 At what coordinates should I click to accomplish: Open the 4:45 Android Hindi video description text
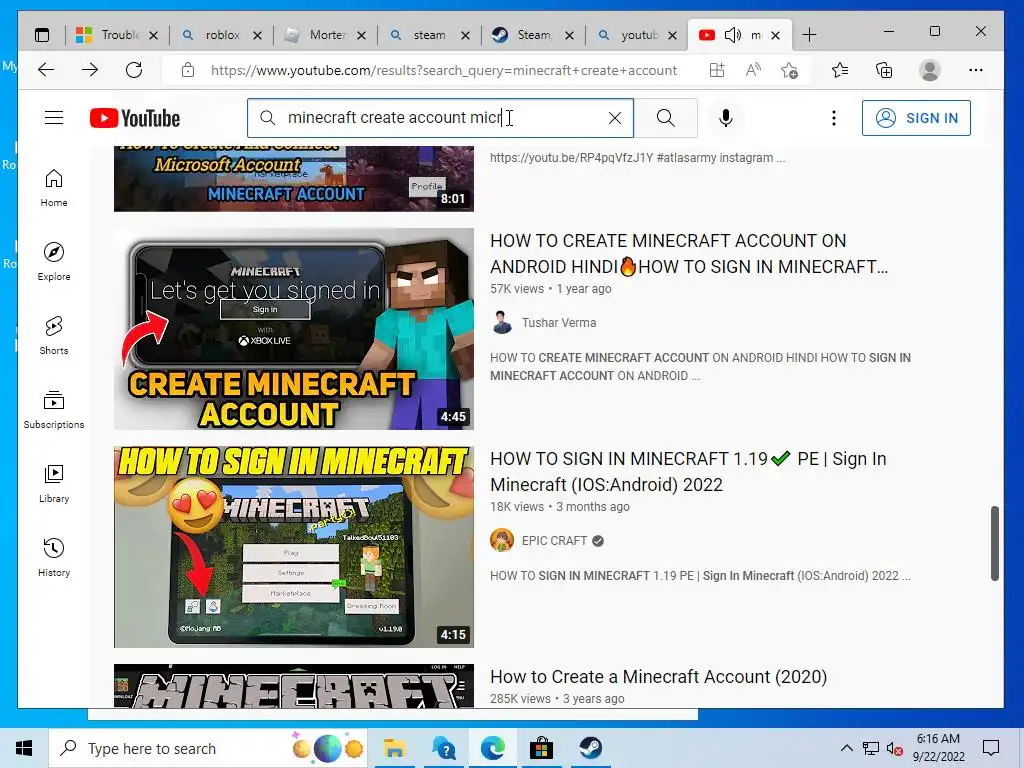(x=700, y=366)
